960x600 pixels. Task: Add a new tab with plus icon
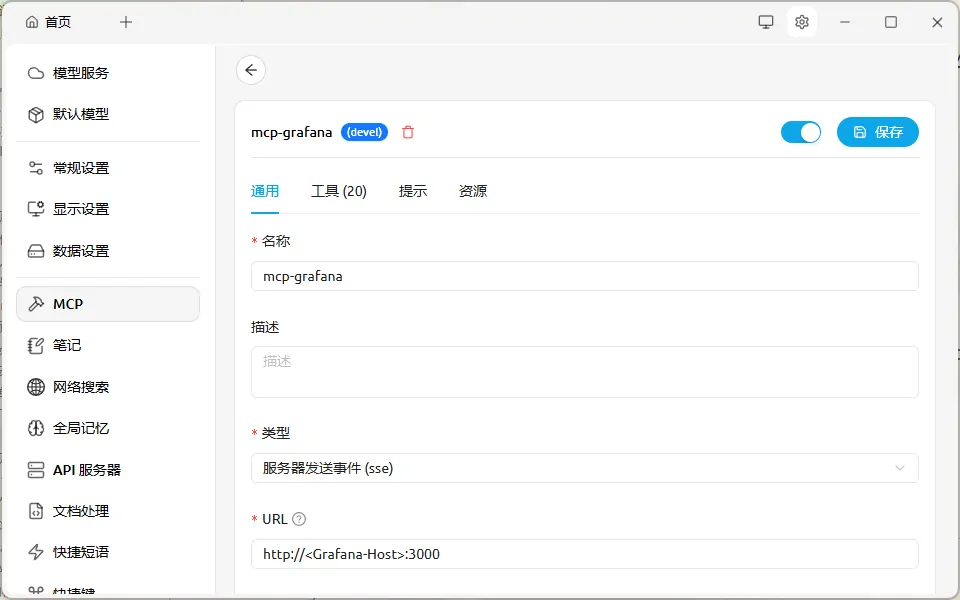(126, 22)
